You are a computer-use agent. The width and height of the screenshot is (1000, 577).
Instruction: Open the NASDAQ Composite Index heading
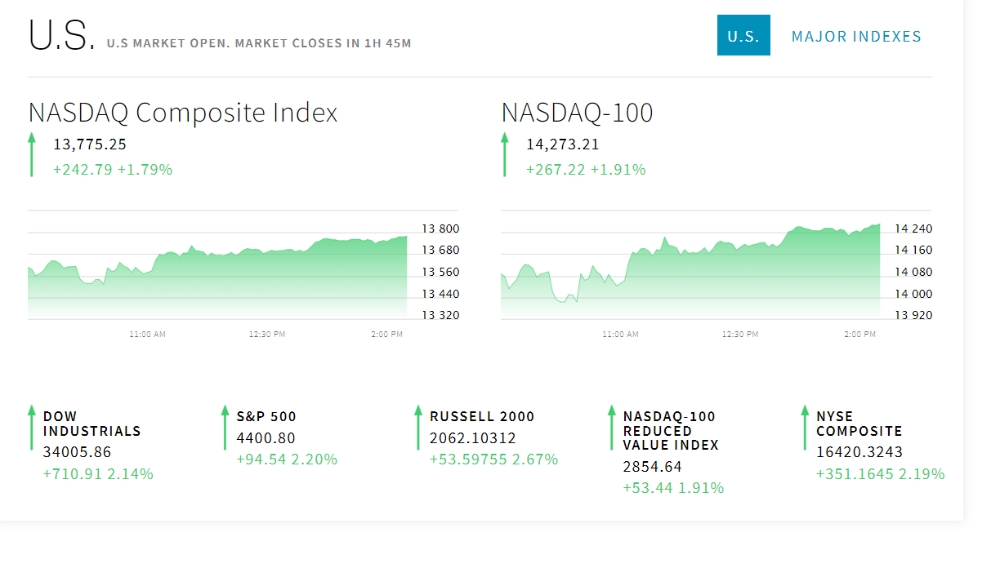182,113
